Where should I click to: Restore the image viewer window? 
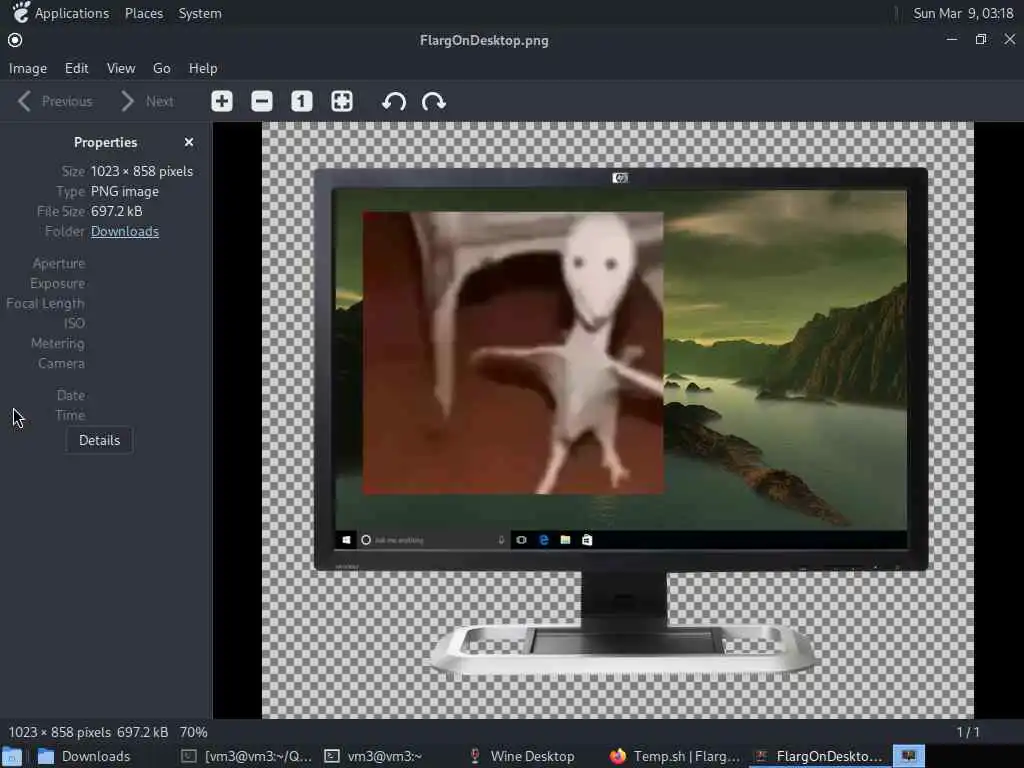click(981, 39)
